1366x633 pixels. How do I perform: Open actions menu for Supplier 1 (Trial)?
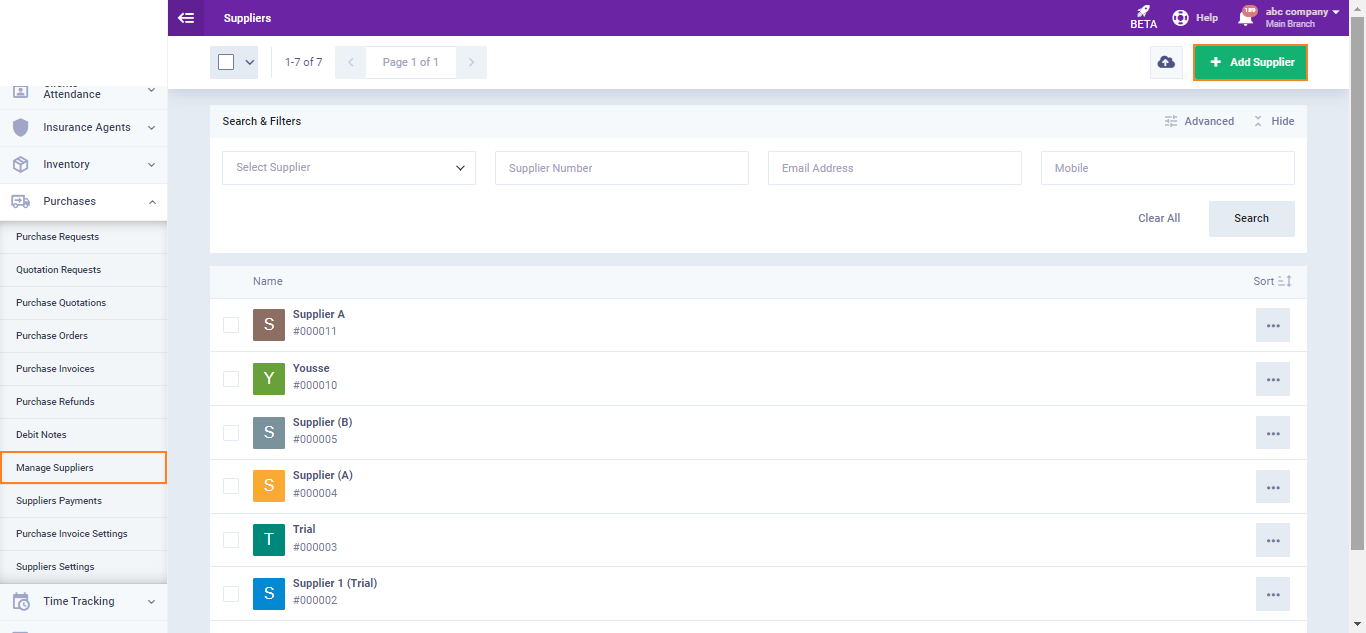click(x=1273, y=594)
